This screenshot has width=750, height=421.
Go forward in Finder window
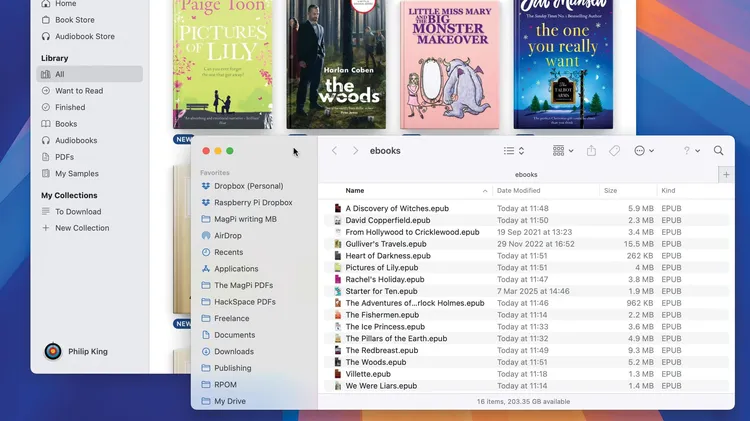(355, 151)
